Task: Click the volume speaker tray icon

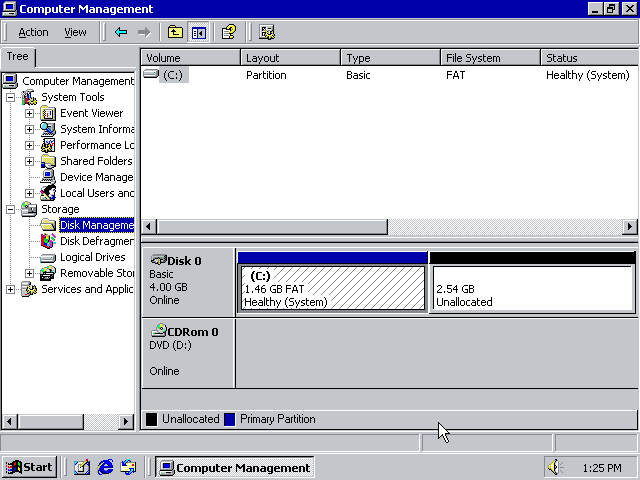Action: click(554, 467)
